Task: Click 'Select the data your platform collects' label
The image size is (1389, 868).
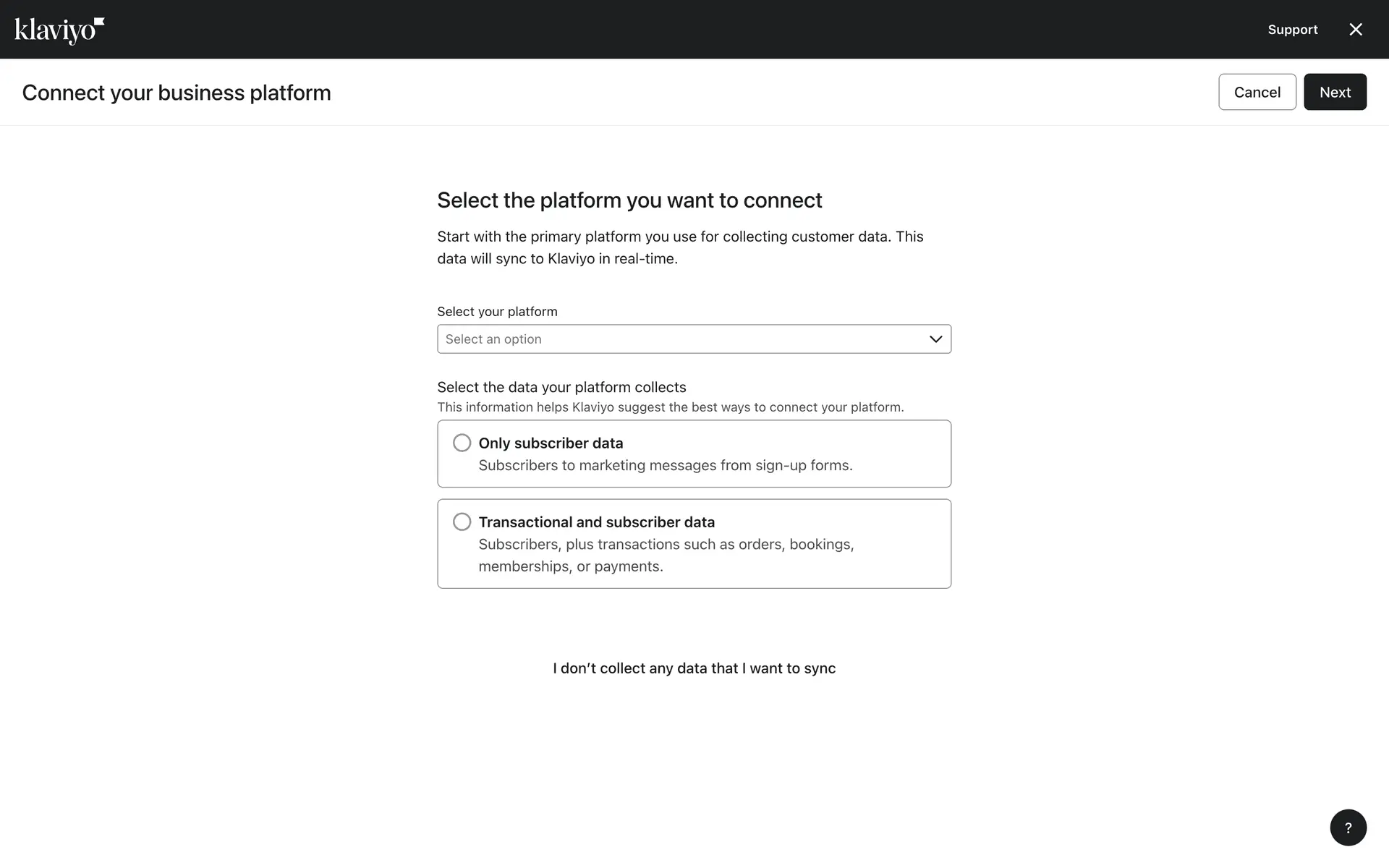Action: (561, 387)
